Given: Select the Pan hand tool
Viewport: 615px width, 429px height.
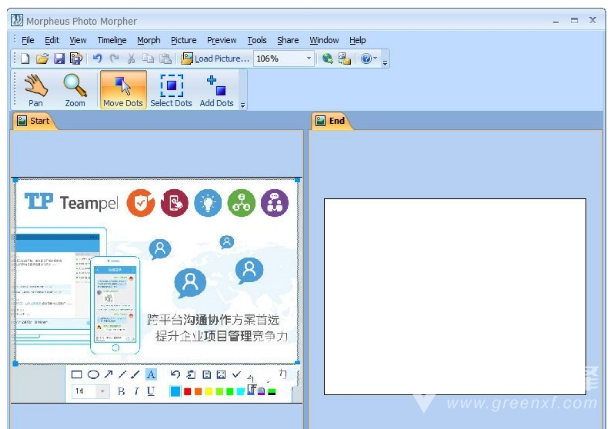Looking at the screenshot, I should (35, 90).
